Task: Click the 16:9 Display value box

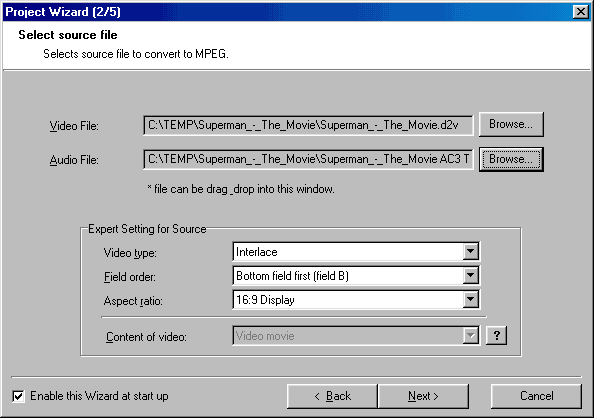Action: [348, 300]
